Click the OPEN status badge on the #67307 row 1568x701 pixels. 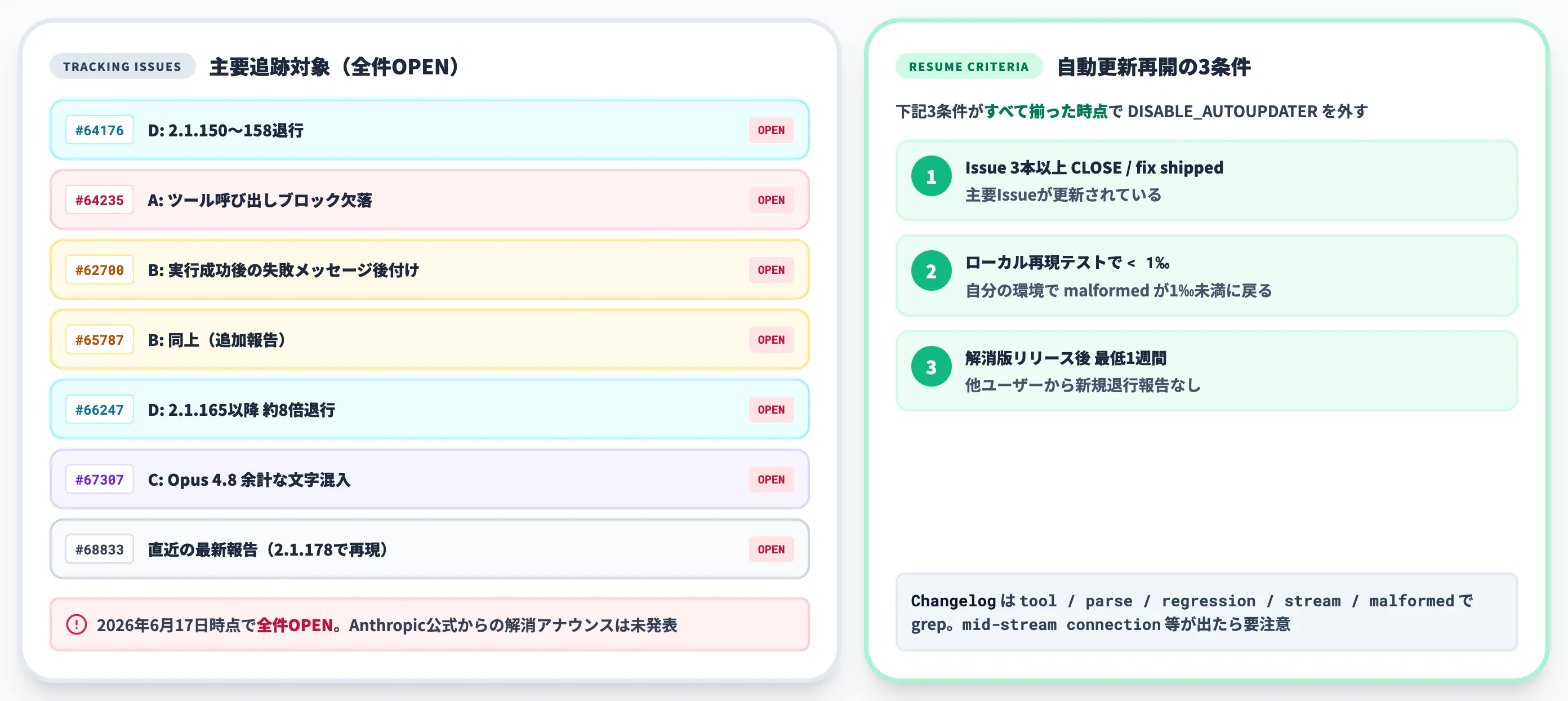click(770, 480)
